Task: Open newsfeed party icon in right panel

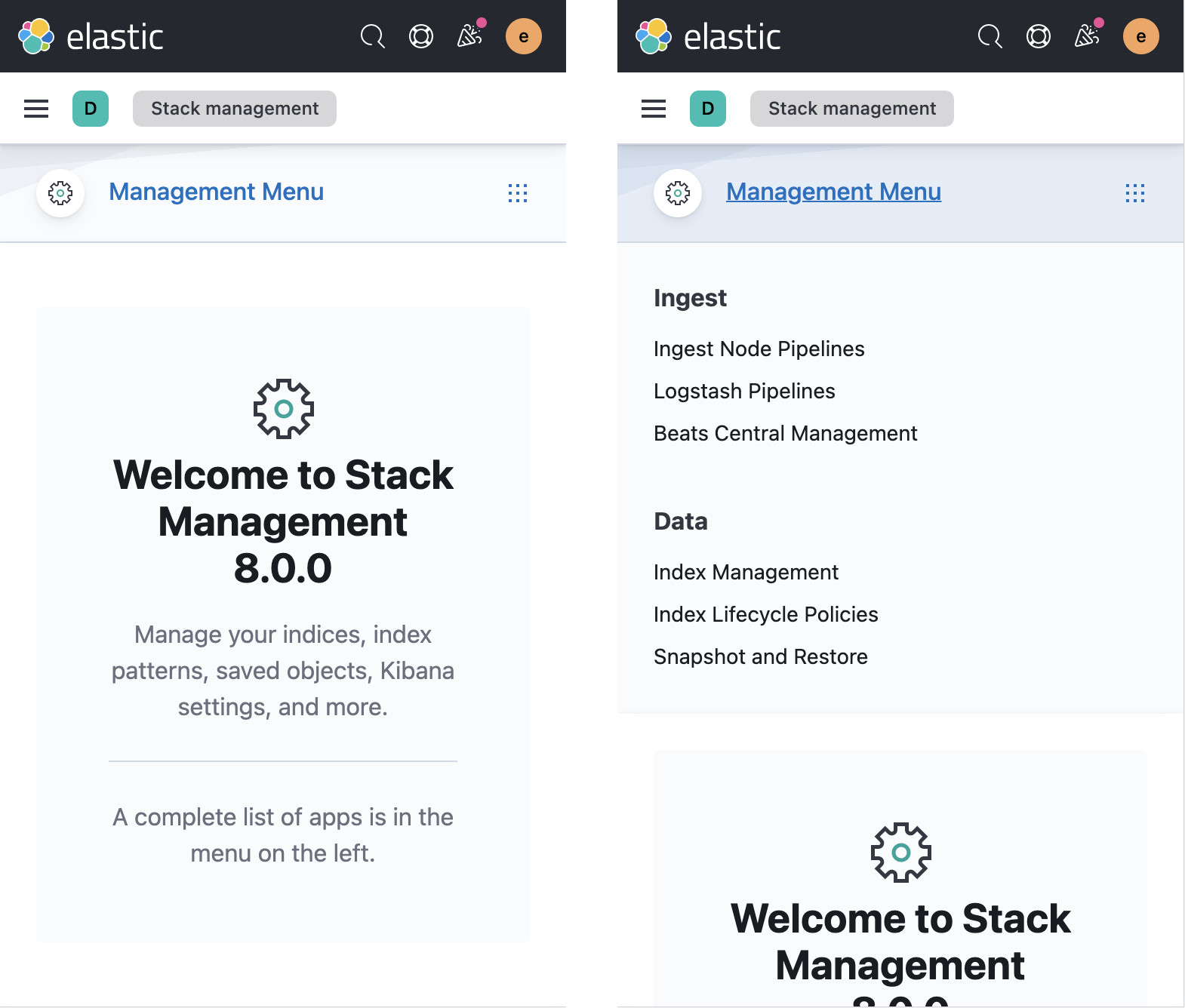Action: (x=1088, y=35)
